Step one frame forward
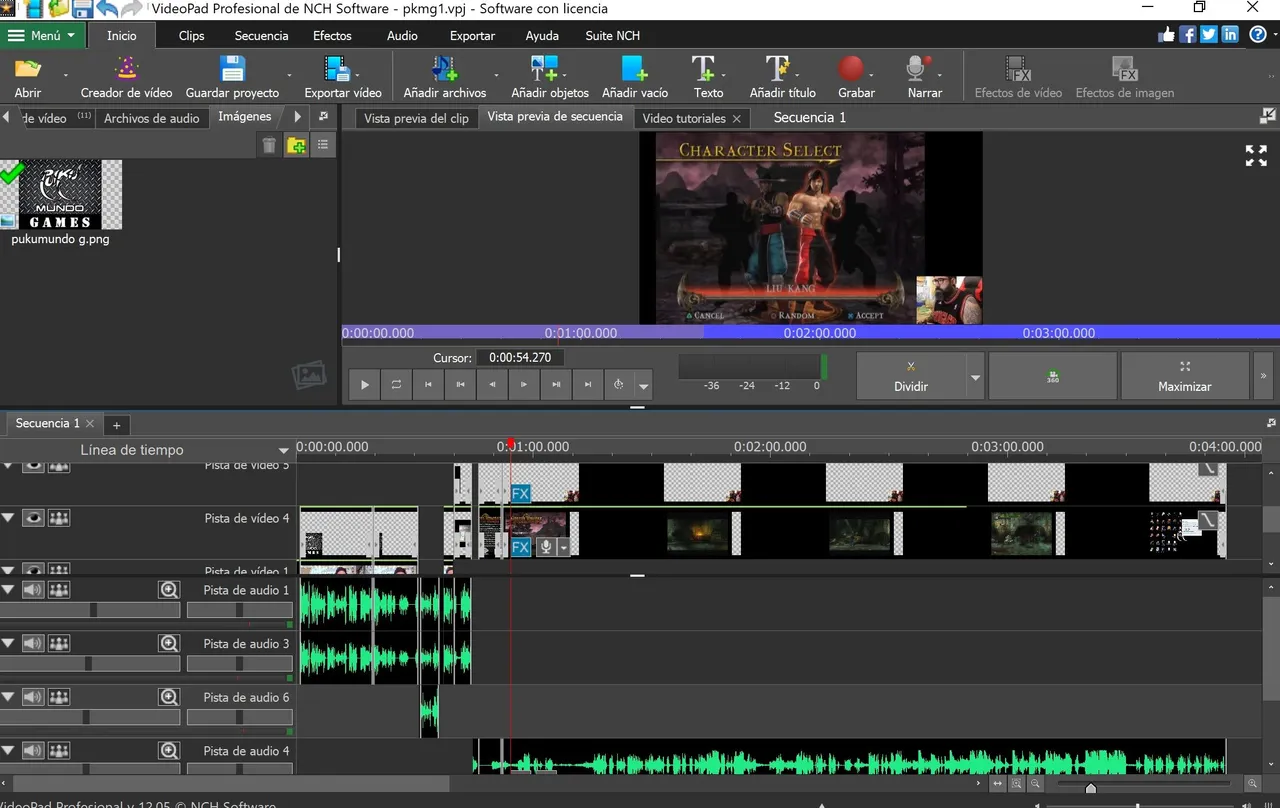The image size is (1280, 808). [524, 384]
